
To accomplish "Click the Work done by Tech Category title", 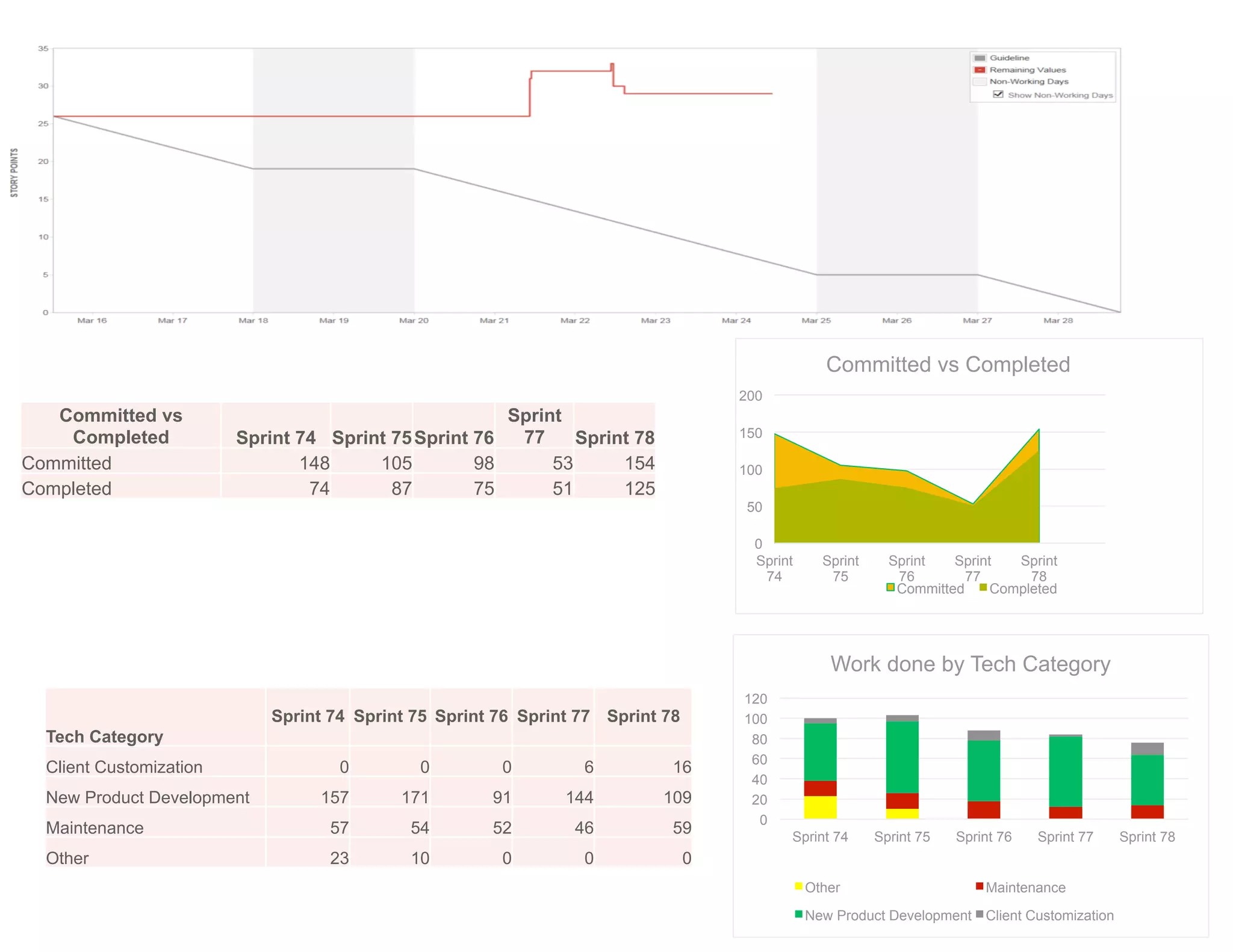I will [970, 664].
